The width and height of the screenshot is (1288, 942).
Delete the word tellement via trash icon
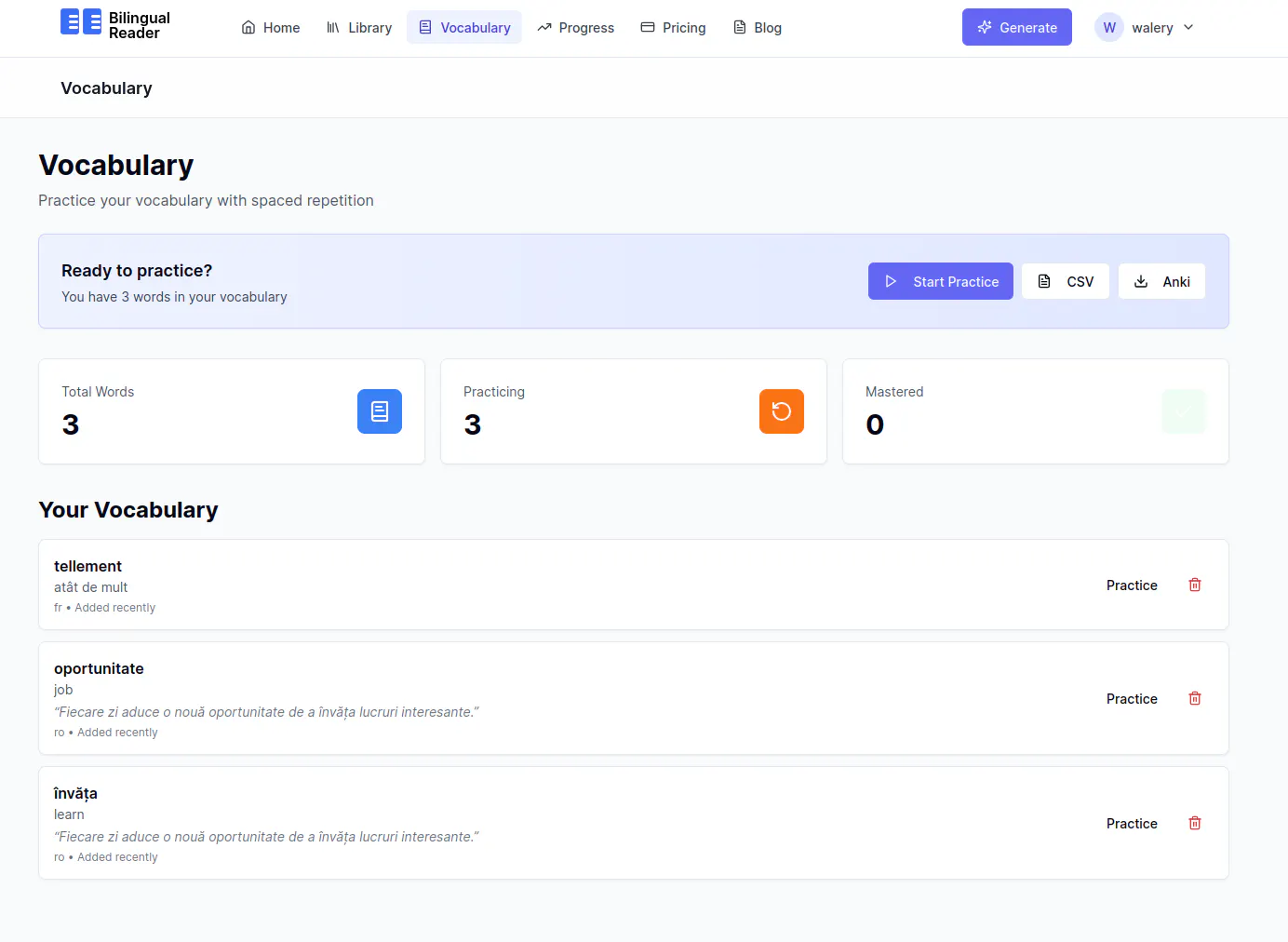coord(1195,585)
